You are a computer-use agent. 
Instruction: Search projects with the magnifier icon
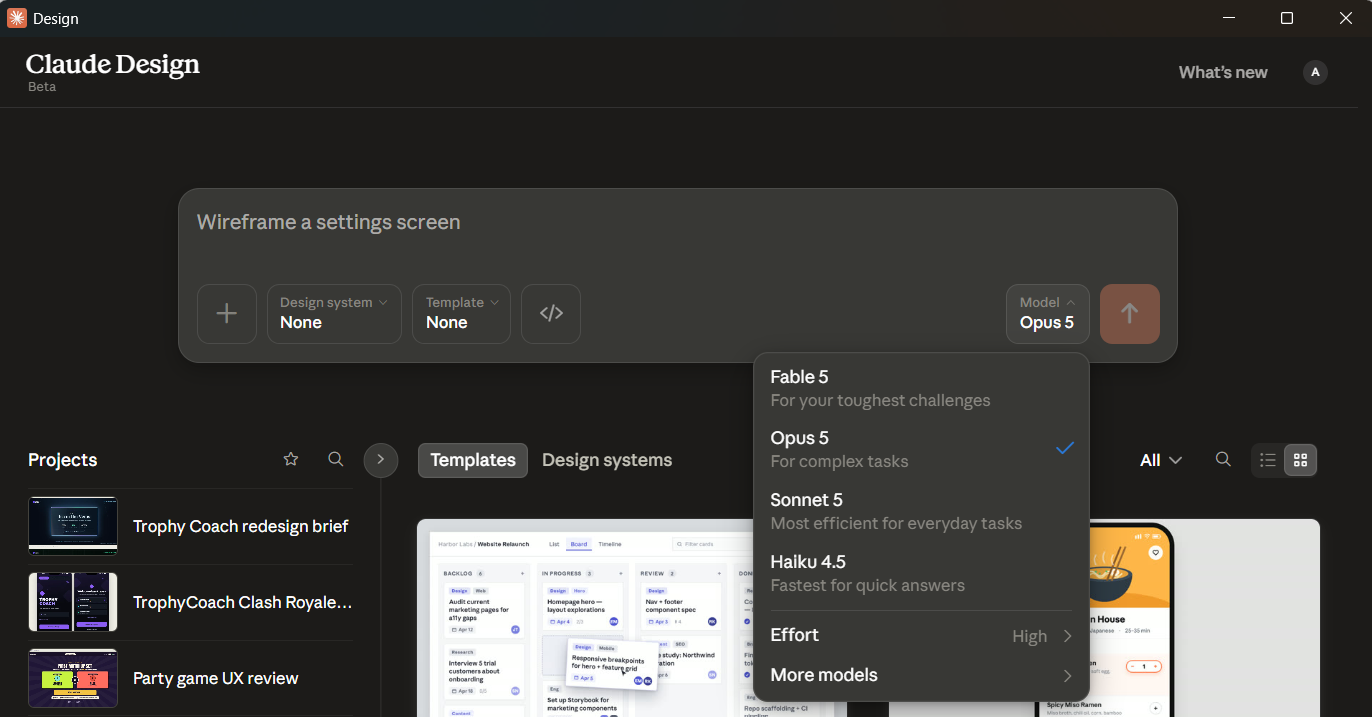(336, 459)
